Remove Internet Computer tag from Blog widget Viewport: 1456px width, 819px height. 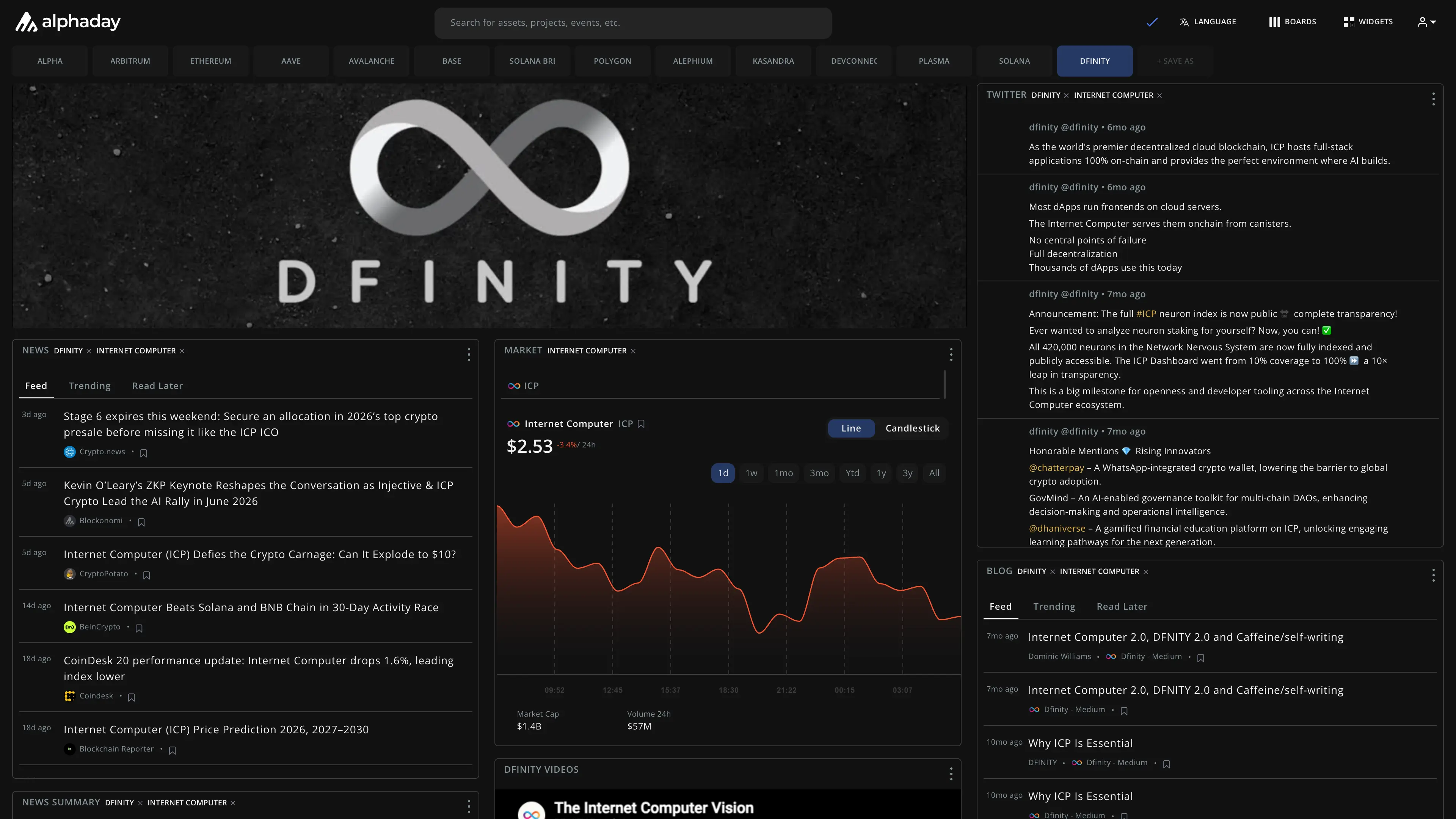tap(1146, 572)
